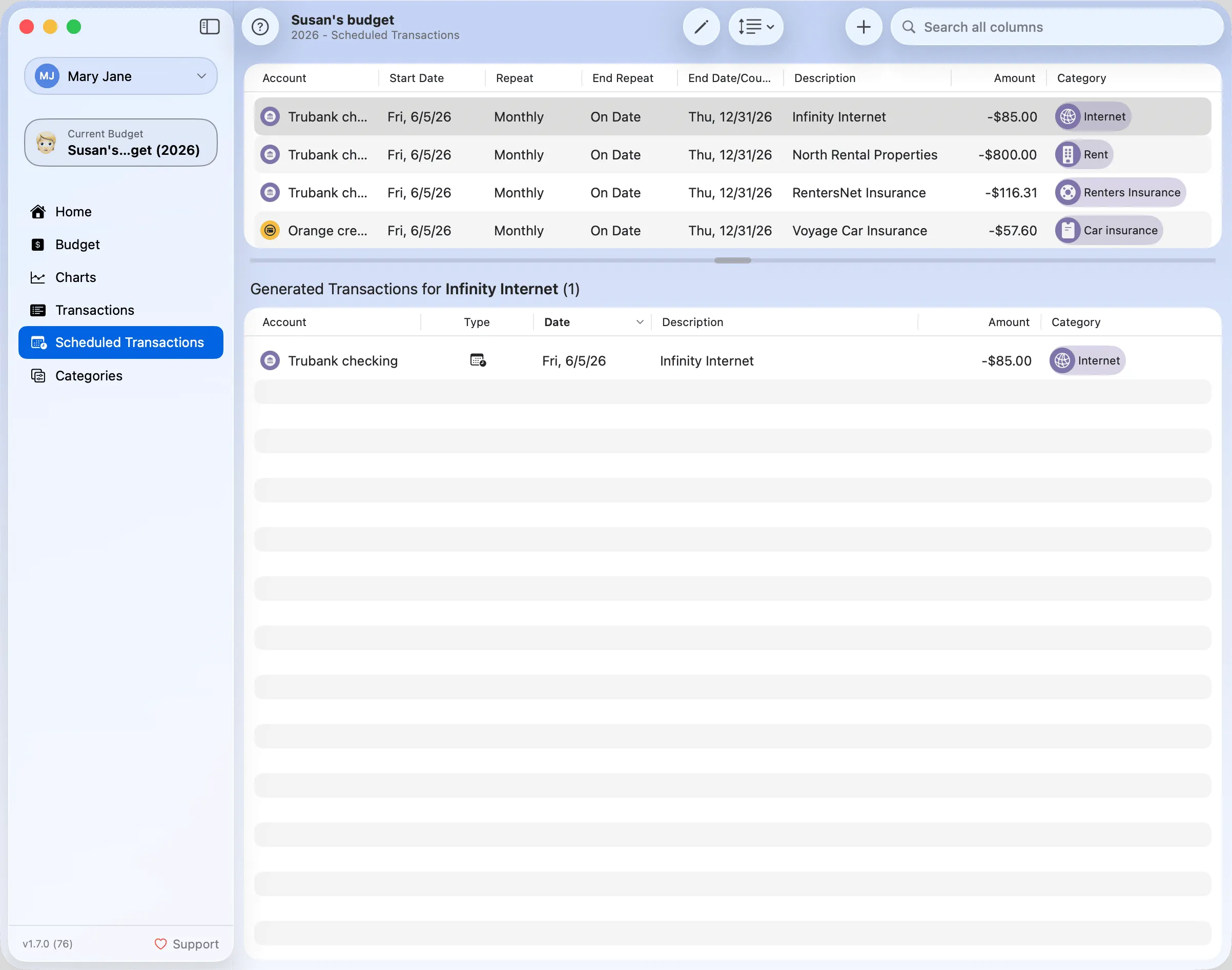Click the panel divider handle
The image size is (1232, 970).
pos(732,260)
